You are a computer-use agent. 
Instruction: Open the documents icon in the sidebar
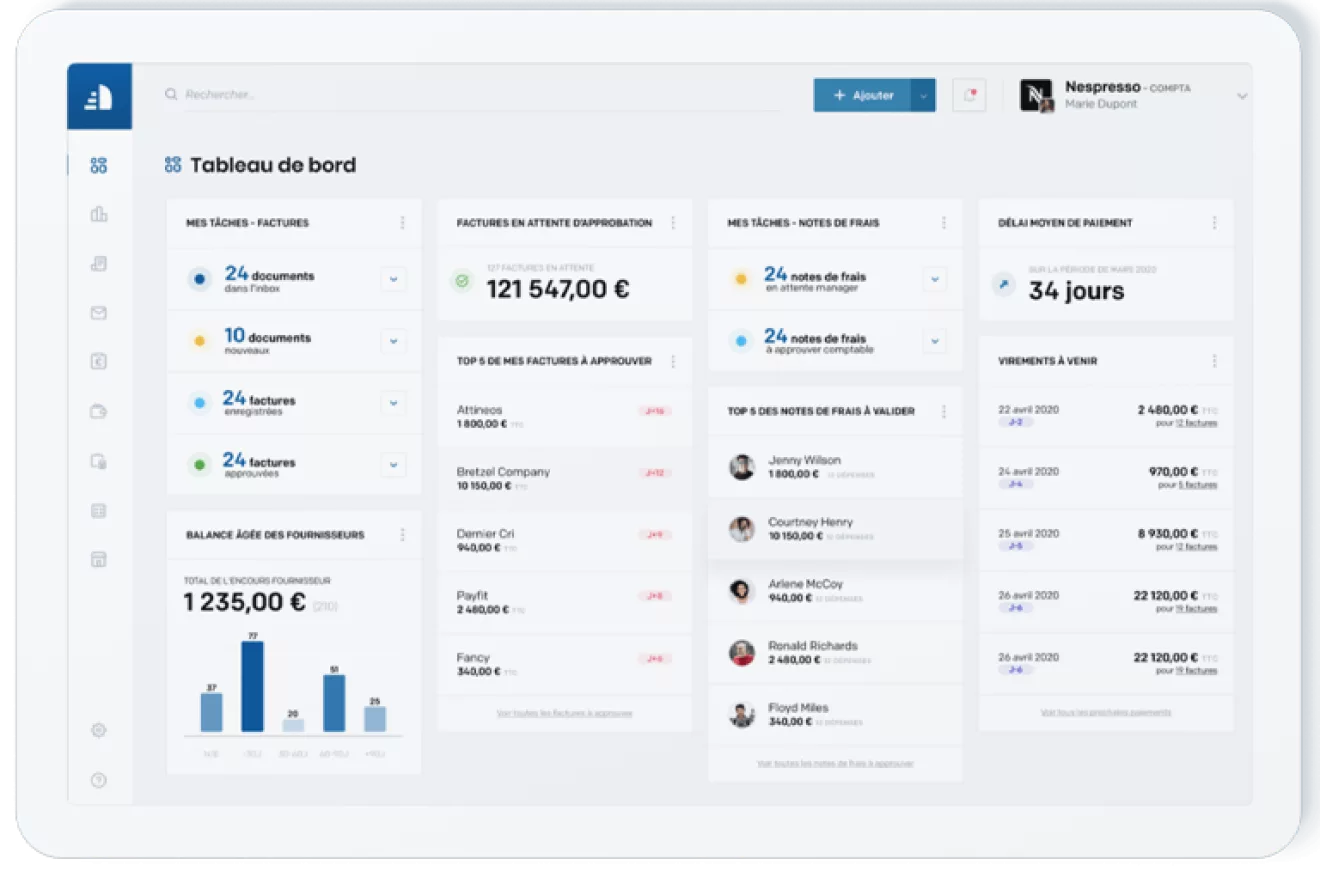98,264
